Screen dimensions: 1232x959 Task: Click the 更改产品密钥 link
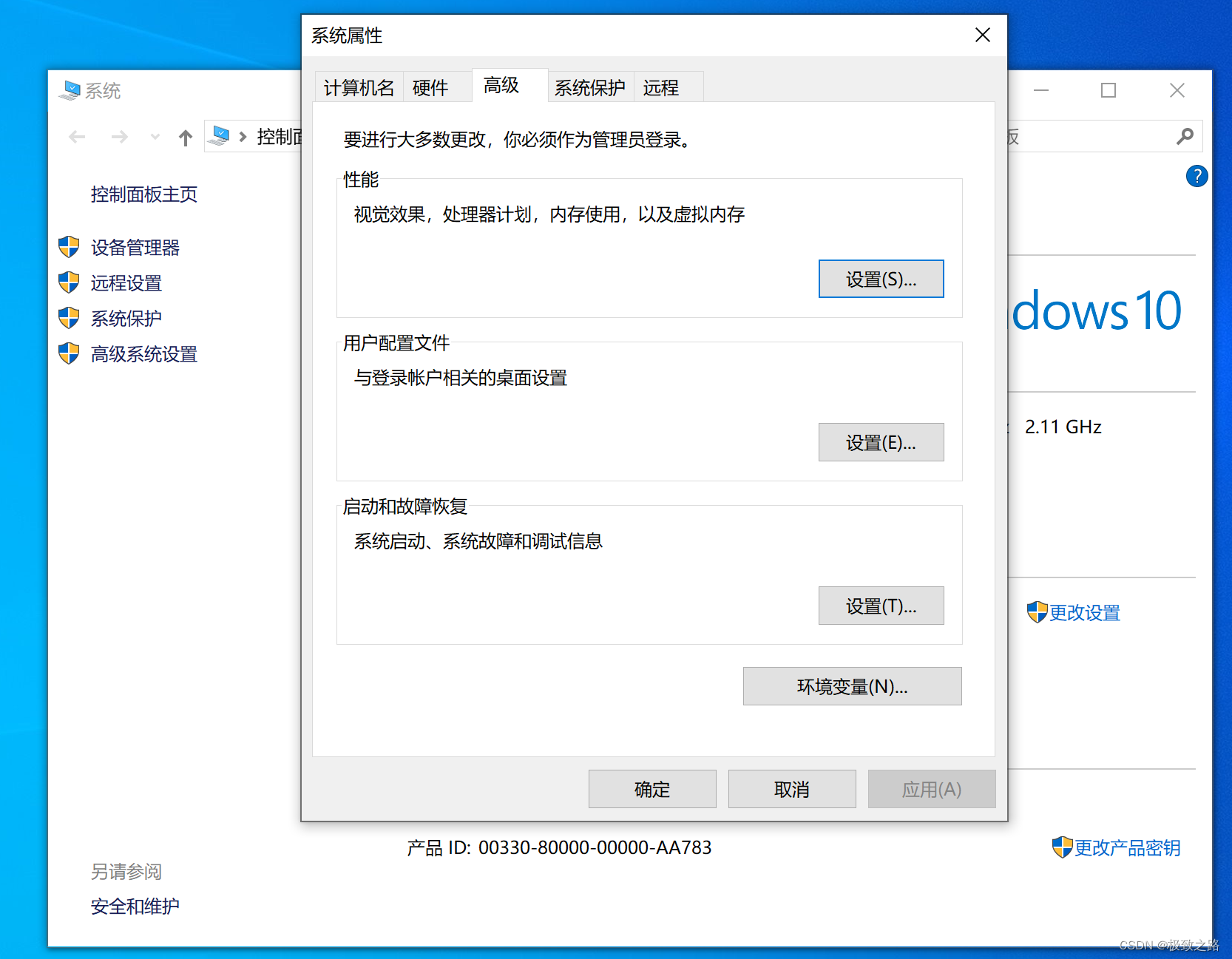tap(1128, 848)
